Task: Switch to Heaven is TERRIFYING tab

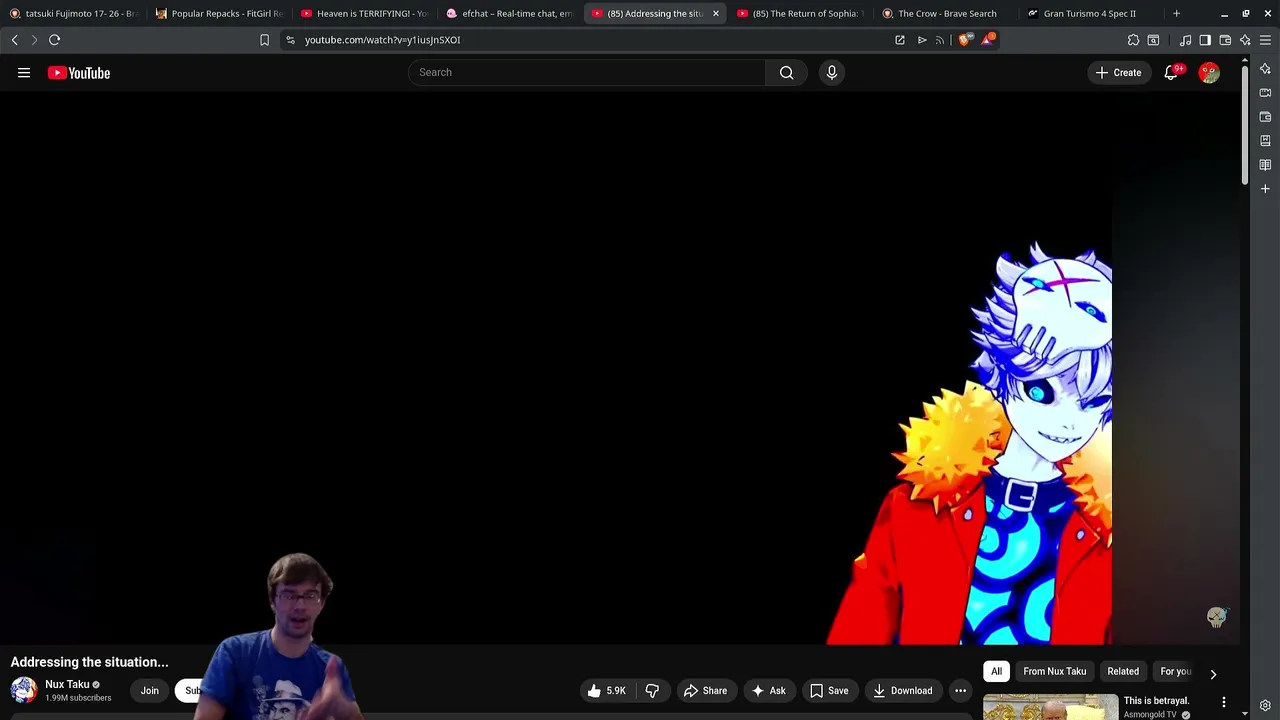Action: [x=365, y=13]
